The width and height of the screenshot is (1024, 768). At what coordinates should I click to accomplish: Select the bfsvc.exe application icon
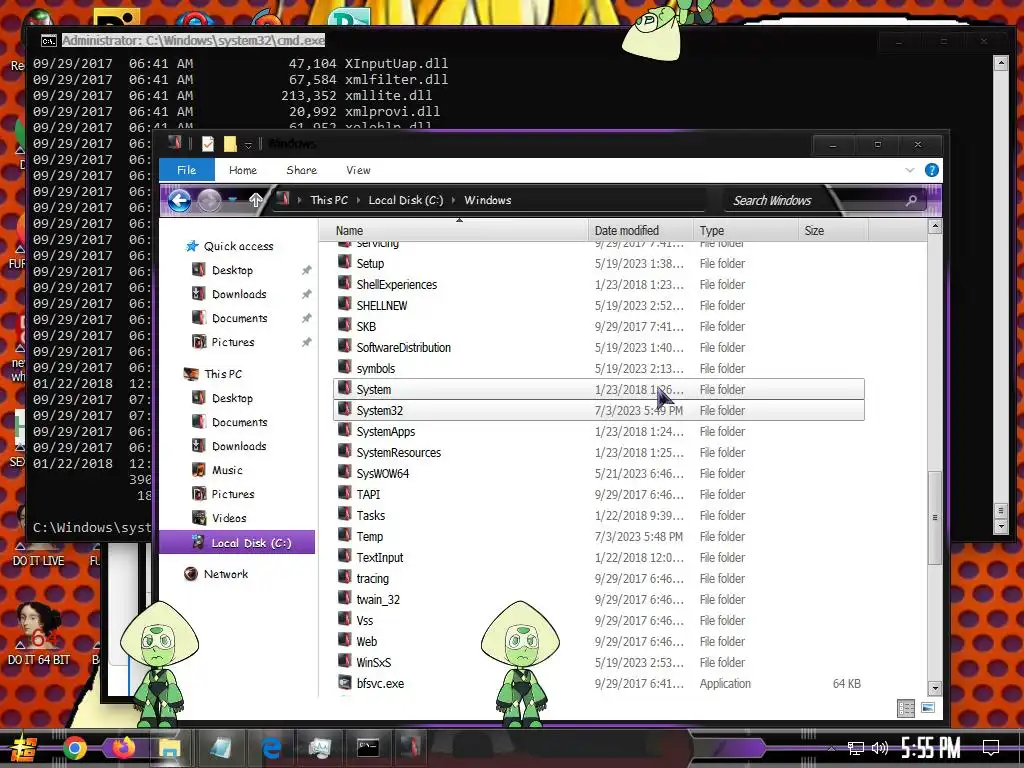pos(345,682)
